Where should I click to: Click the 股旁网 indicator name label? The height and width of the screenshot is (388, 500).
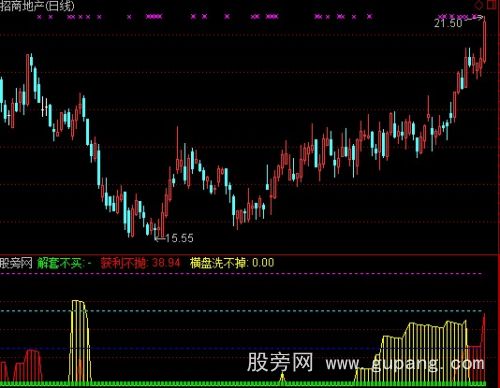(16, 263)
